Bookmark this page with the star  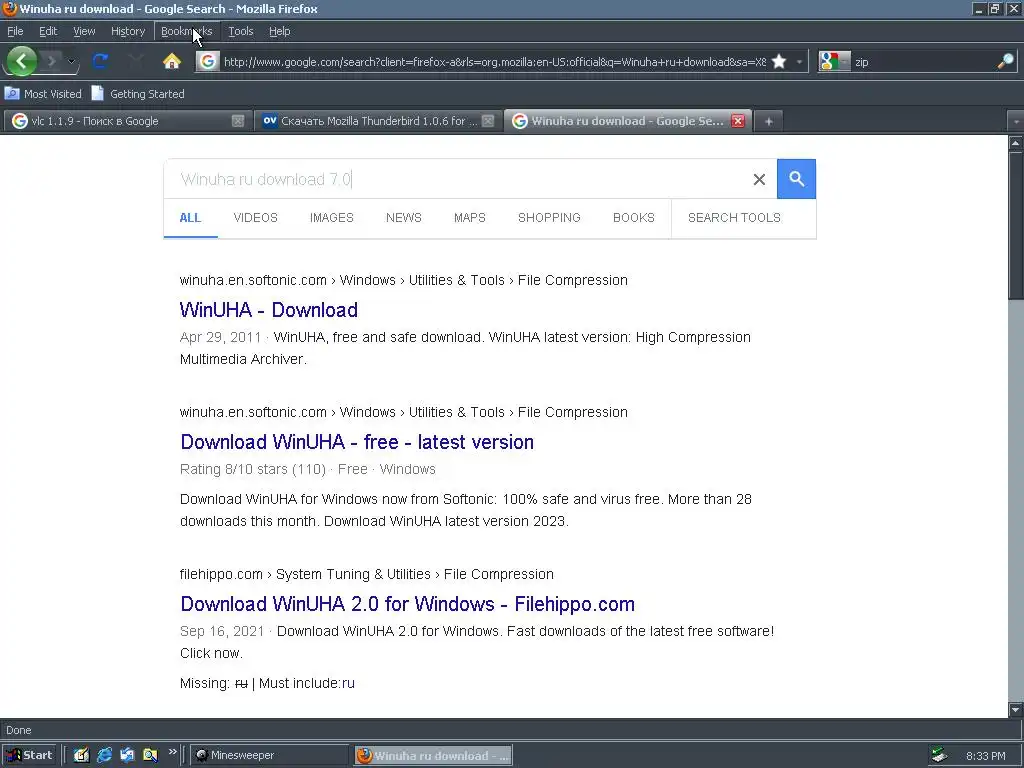click(778, 61)
